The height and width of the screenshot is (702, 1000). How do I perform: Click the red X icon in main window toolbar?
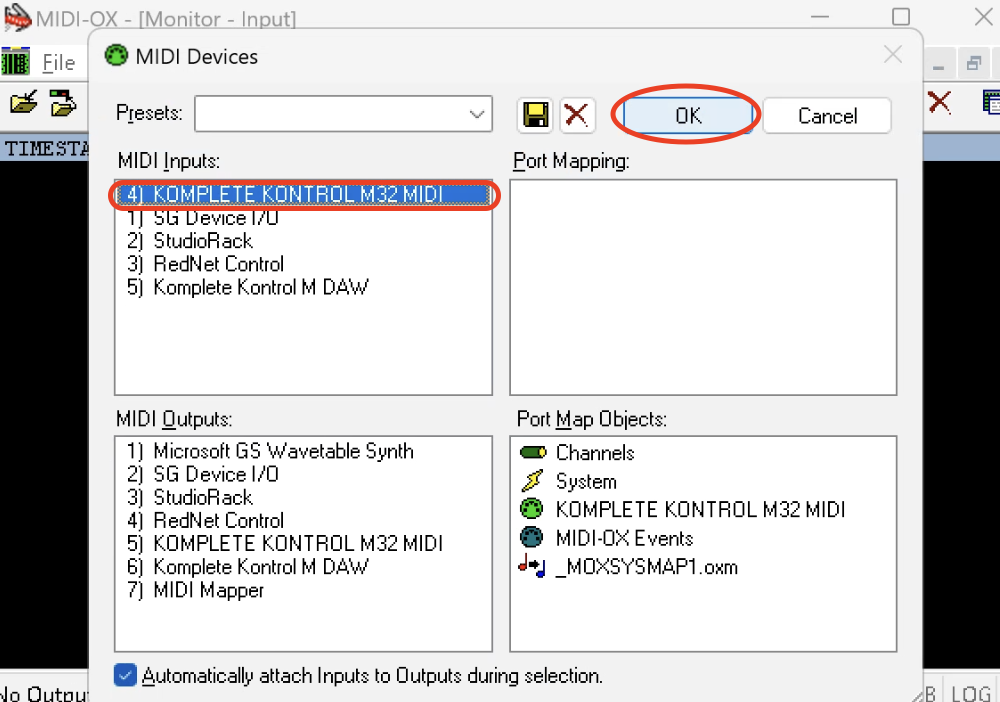pyautogui.click(x=939, y=102)
